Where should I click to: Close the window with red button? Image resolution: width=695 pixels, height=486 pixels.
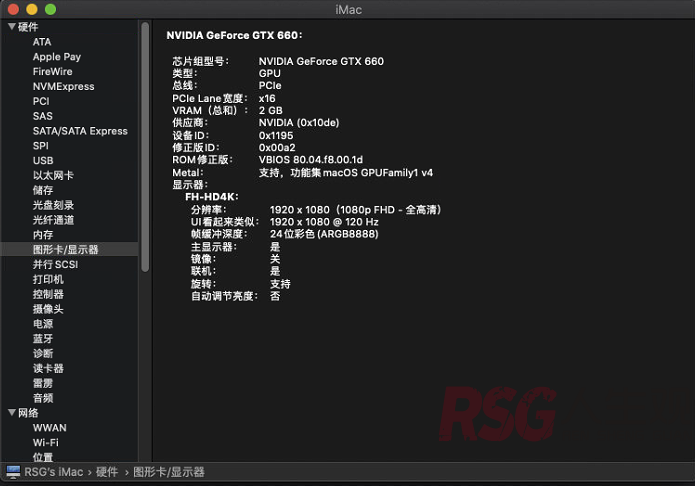[13, 9]
